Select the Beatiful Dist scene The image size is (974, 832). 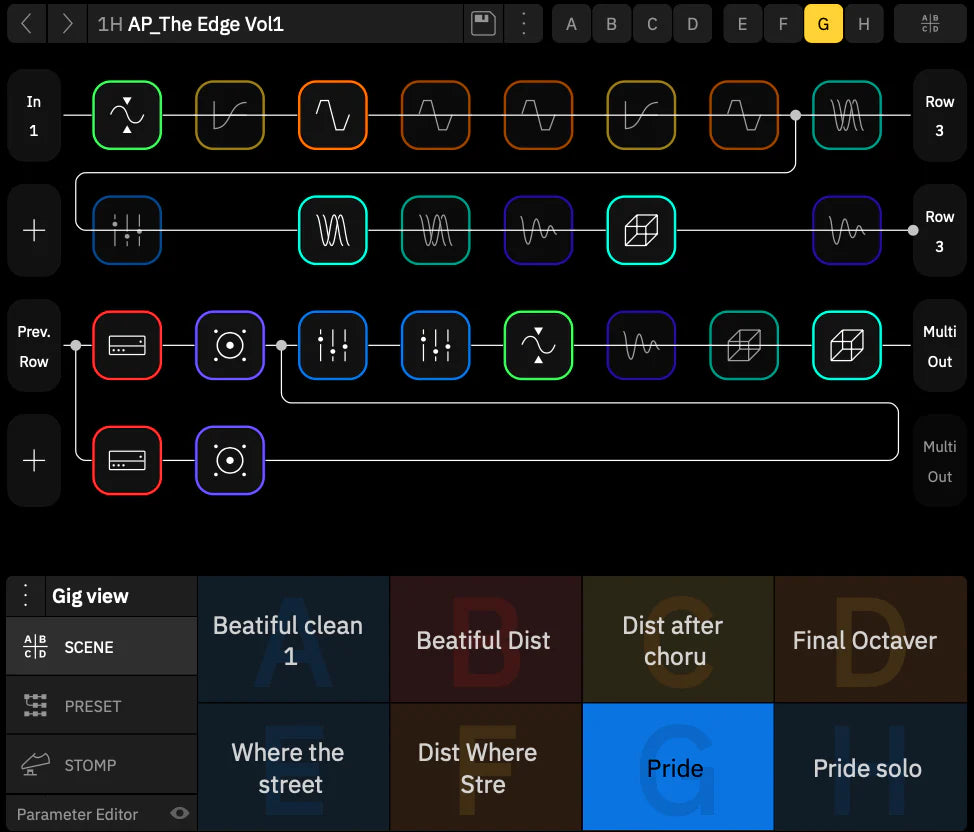484,640
